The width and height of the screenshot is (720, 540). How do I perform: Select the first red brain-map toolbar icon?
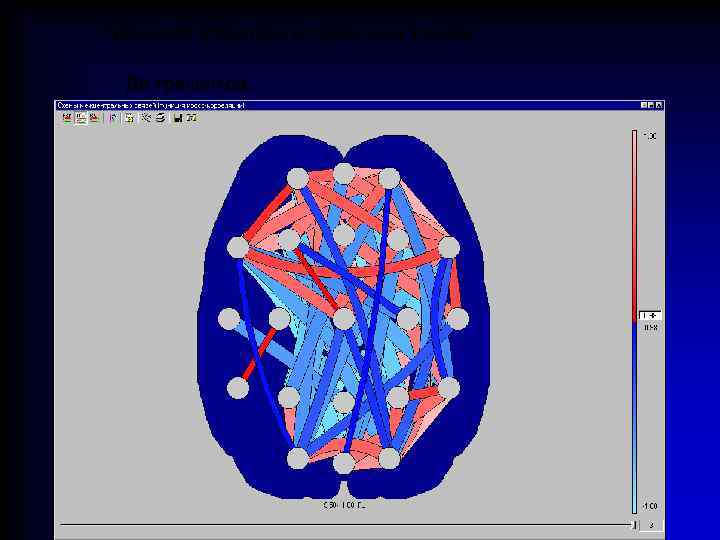67,118
